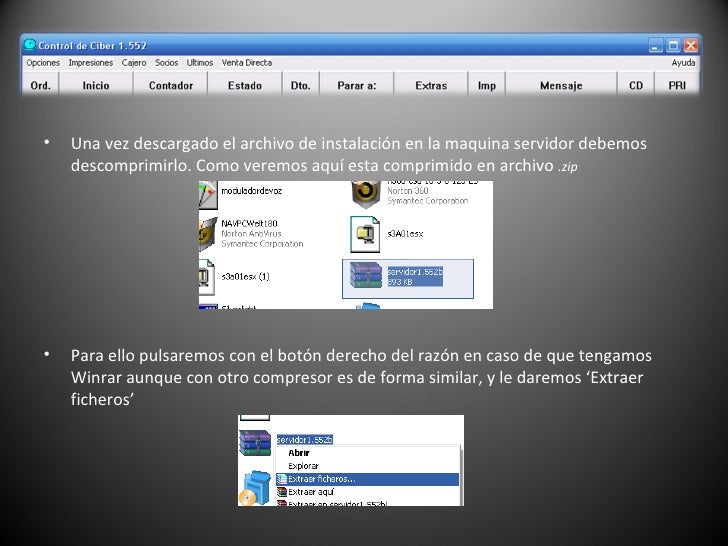728x546 pixels.
Task: Open the Opciones menu
Action: [43, 63]
